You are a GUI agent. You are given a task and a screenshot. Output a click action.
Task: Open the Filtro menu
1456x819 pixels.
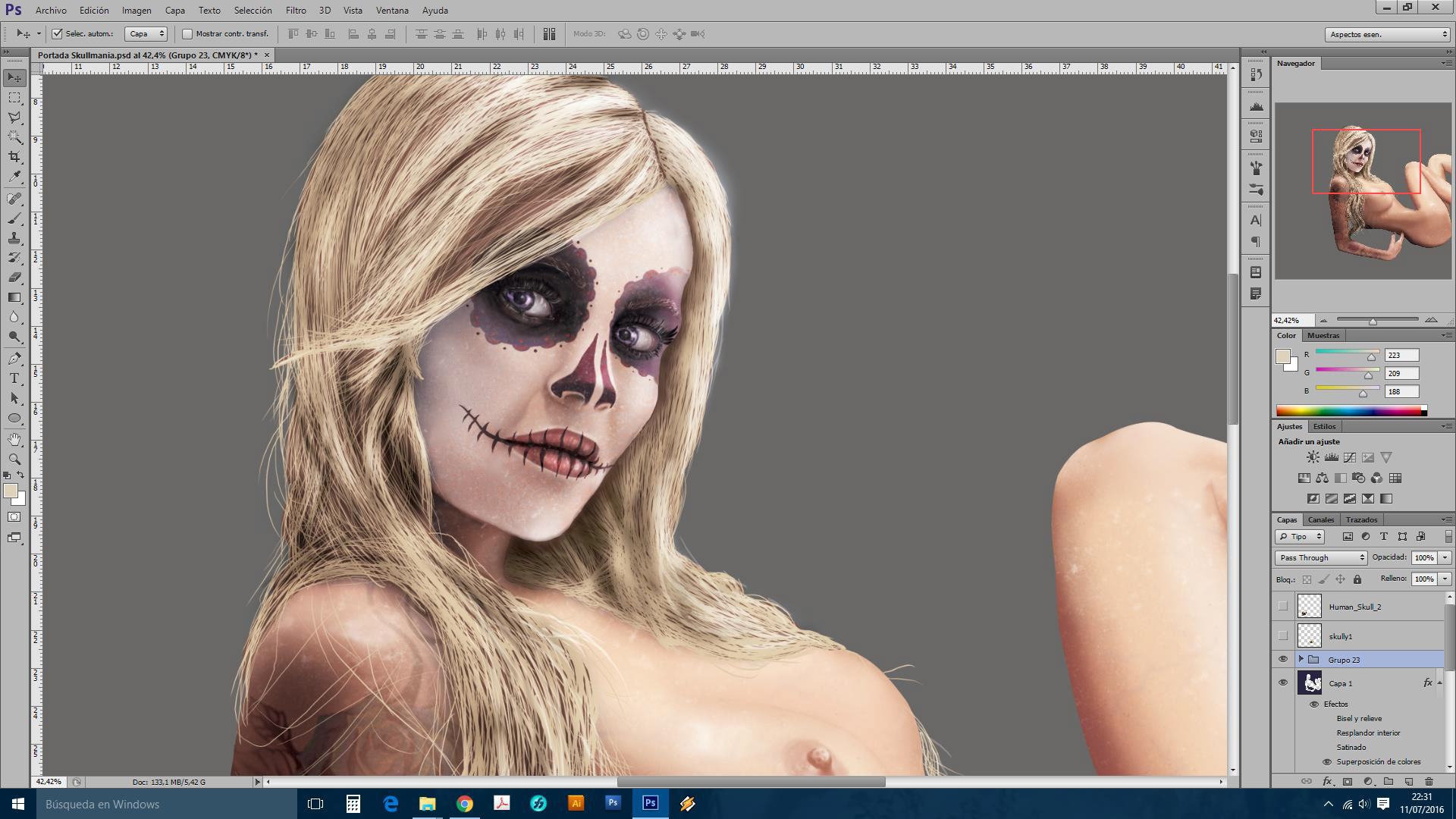click(x=296, y=10)
